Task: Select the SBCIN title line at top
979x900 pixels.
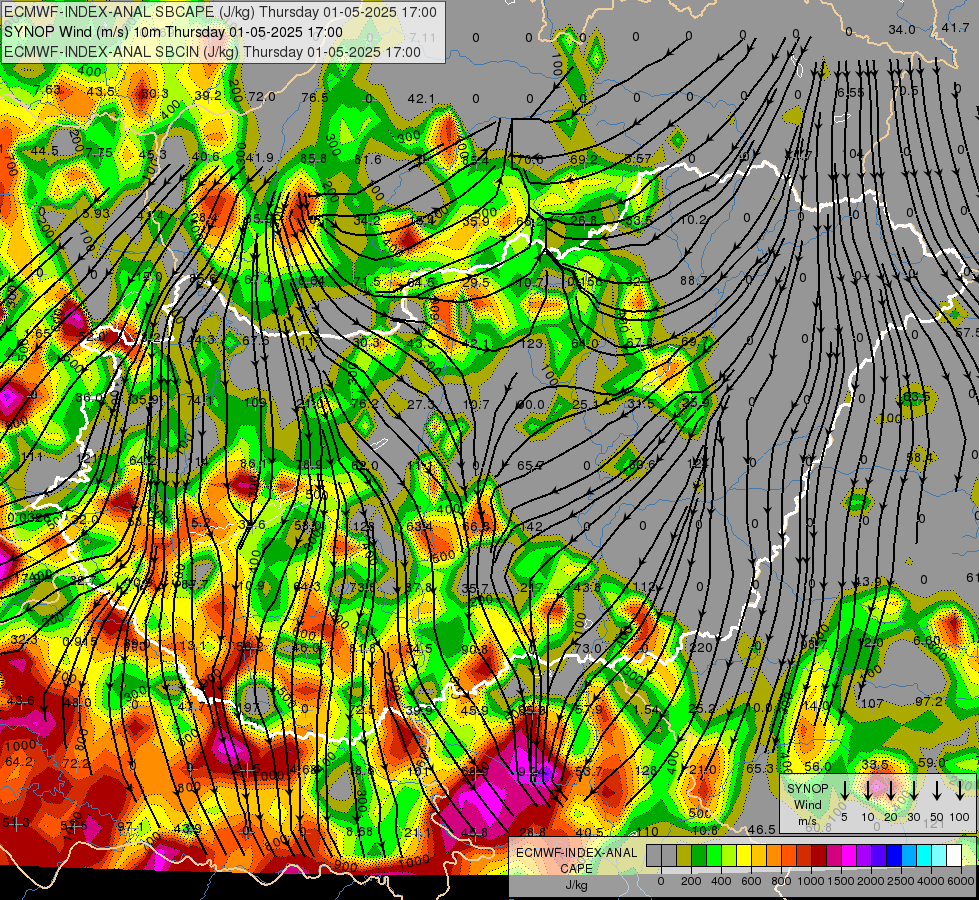Action: [x=212, y=52]
